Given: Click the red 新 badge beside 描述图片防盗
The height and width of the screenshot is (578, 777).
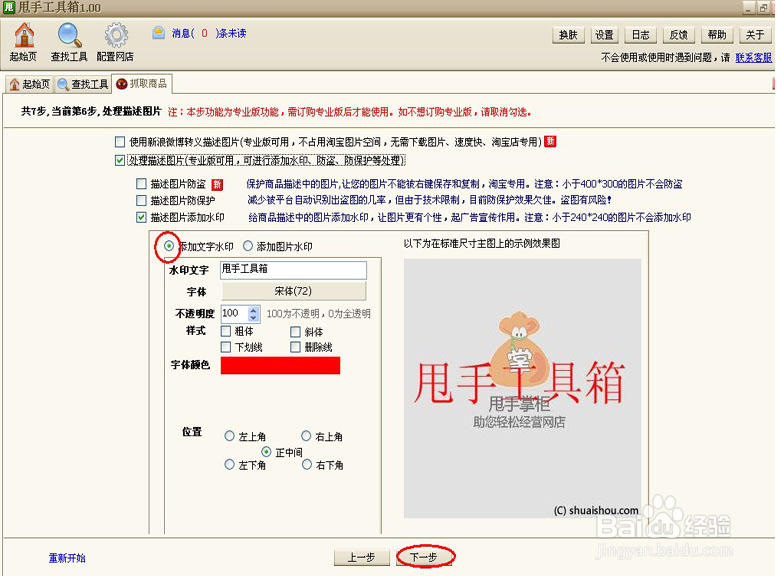Looking at the screenshot, I should [217, 184].
